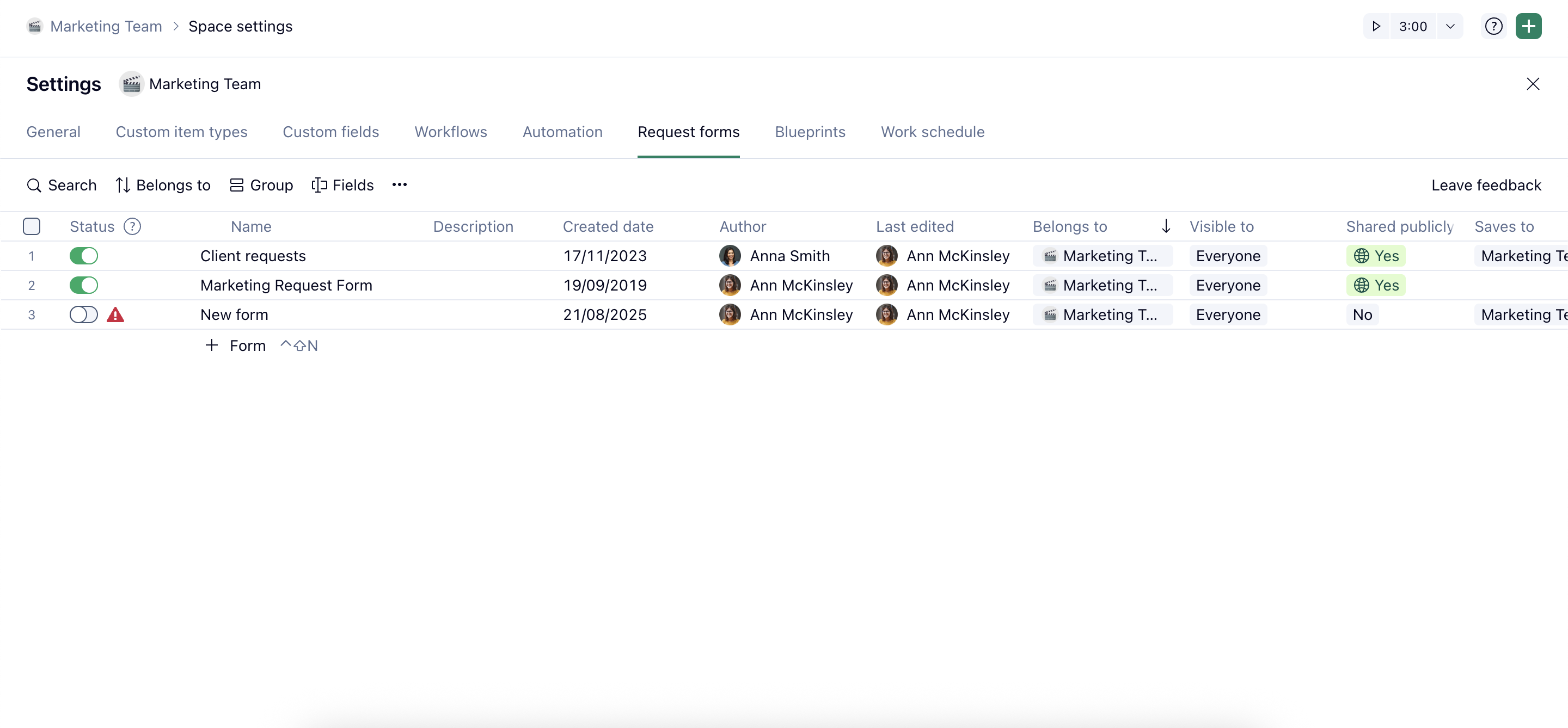1568x728 pixels.
Task: Click the Status help question icon
Action: (132, 227)
